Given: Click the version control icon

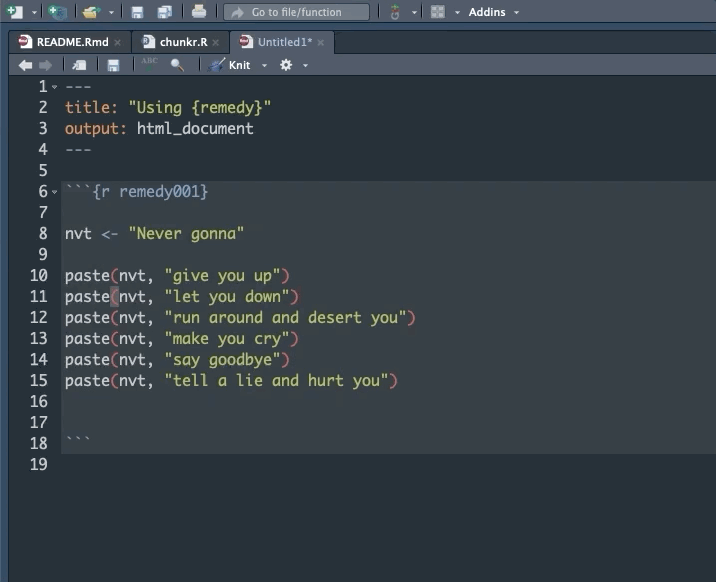Looking at the screenshot, I should tap(395, 12).
